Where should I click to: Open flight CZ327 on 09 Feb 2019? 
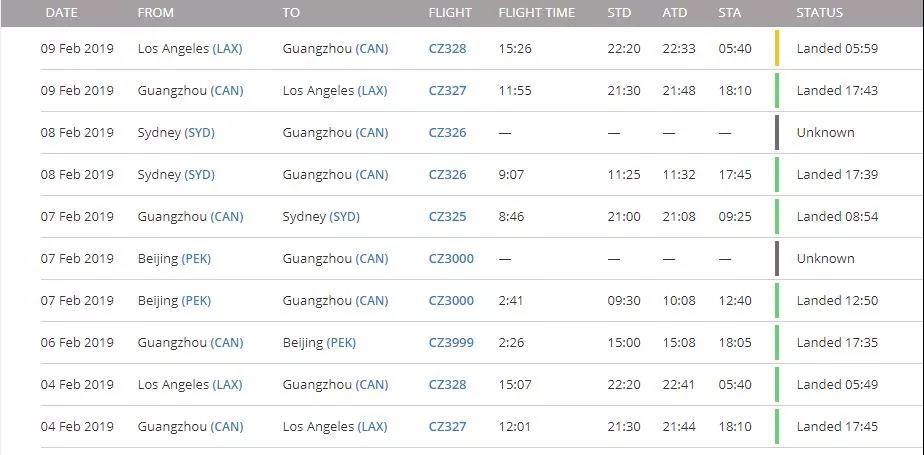[x=447, y=90]
